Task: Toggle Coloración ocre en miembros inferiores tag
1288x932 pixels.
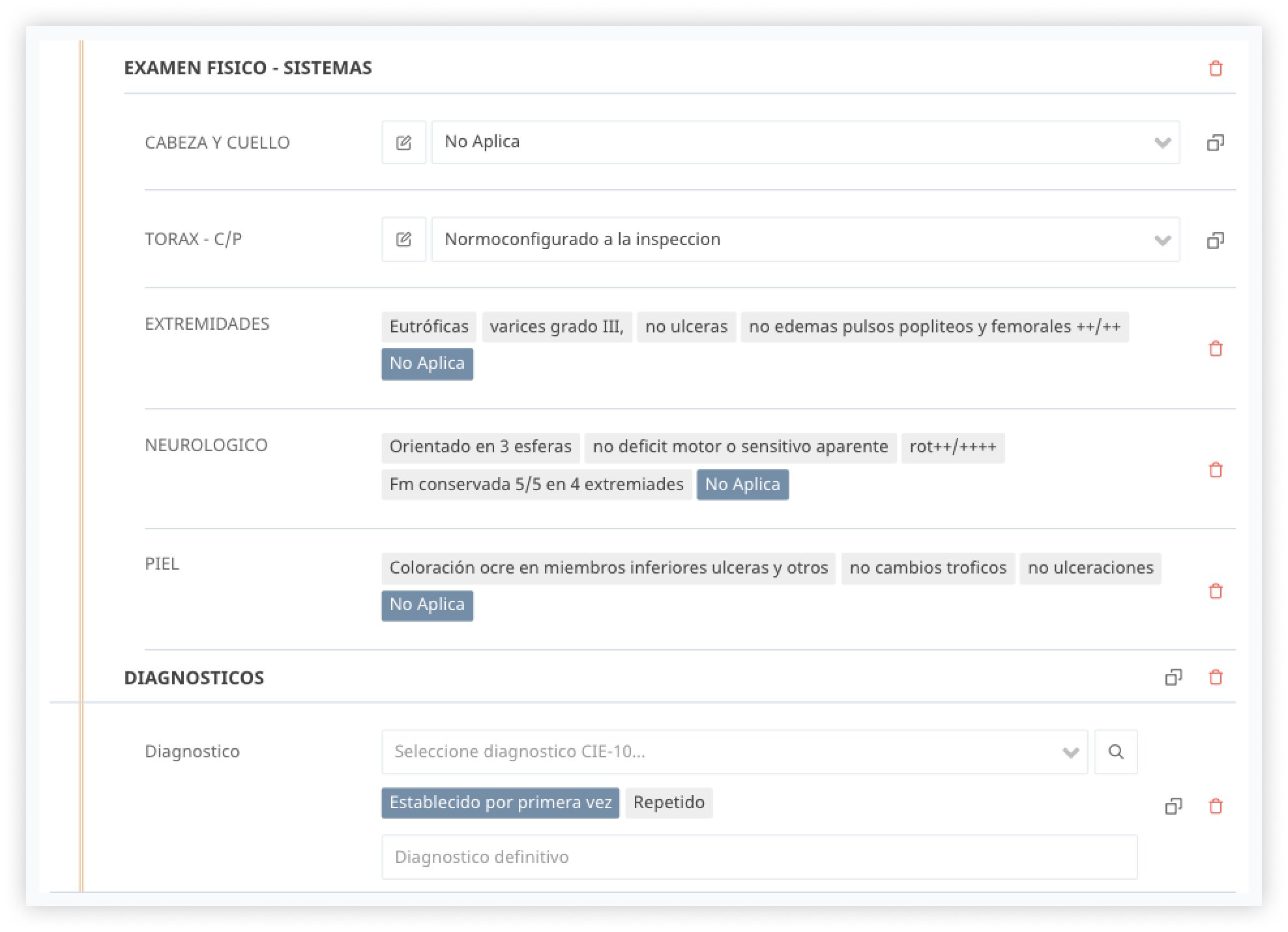Action: pyautogui.click(x=609, y=568)
